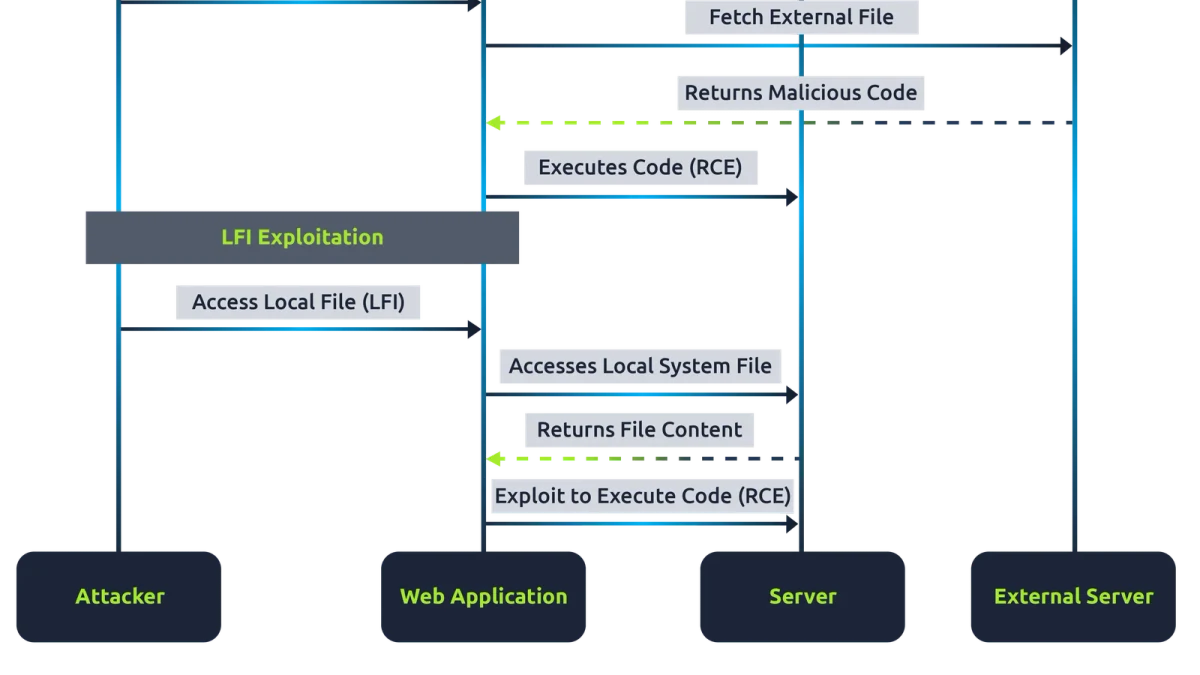
Task: Click the Attacker participant box
Action: (119, 597)
